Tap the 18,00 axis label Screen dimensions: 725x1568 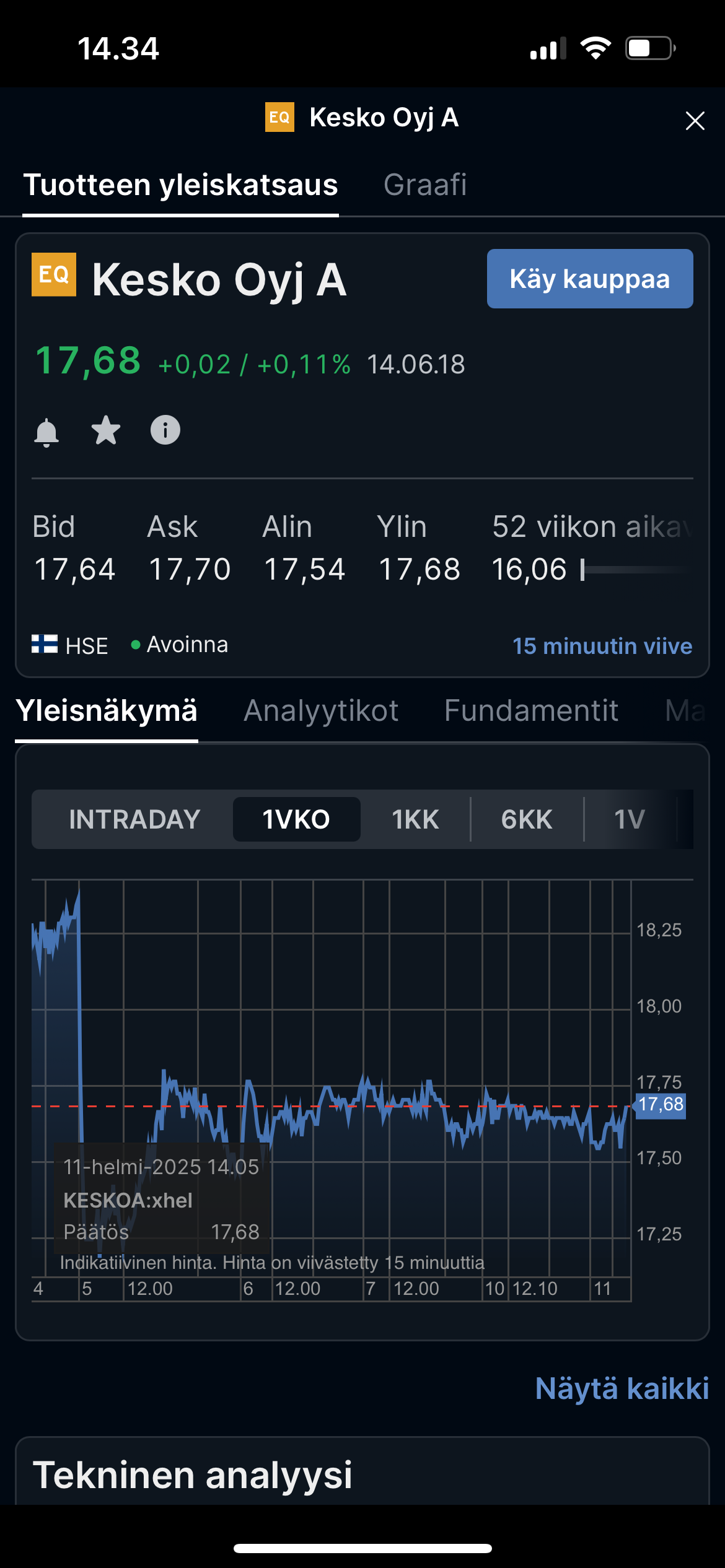point(659,1006)
